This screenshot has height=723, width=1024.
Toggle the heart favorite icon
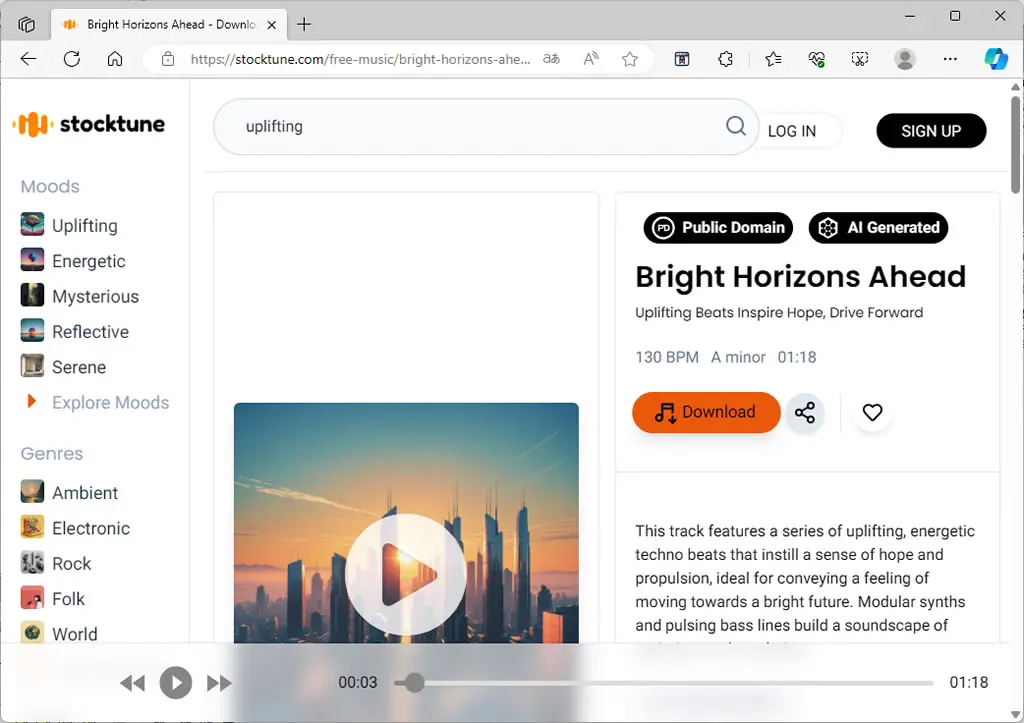pos(872,412)
